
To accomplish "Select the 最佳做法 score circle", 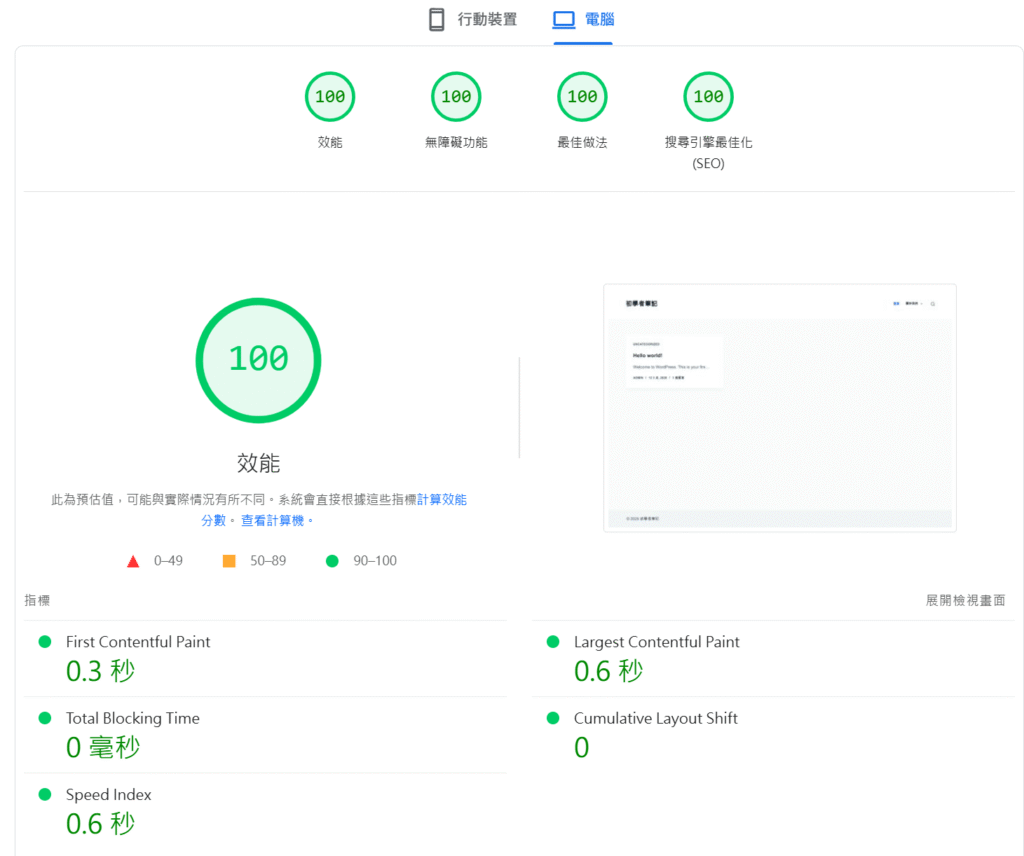I will [582, 98].
